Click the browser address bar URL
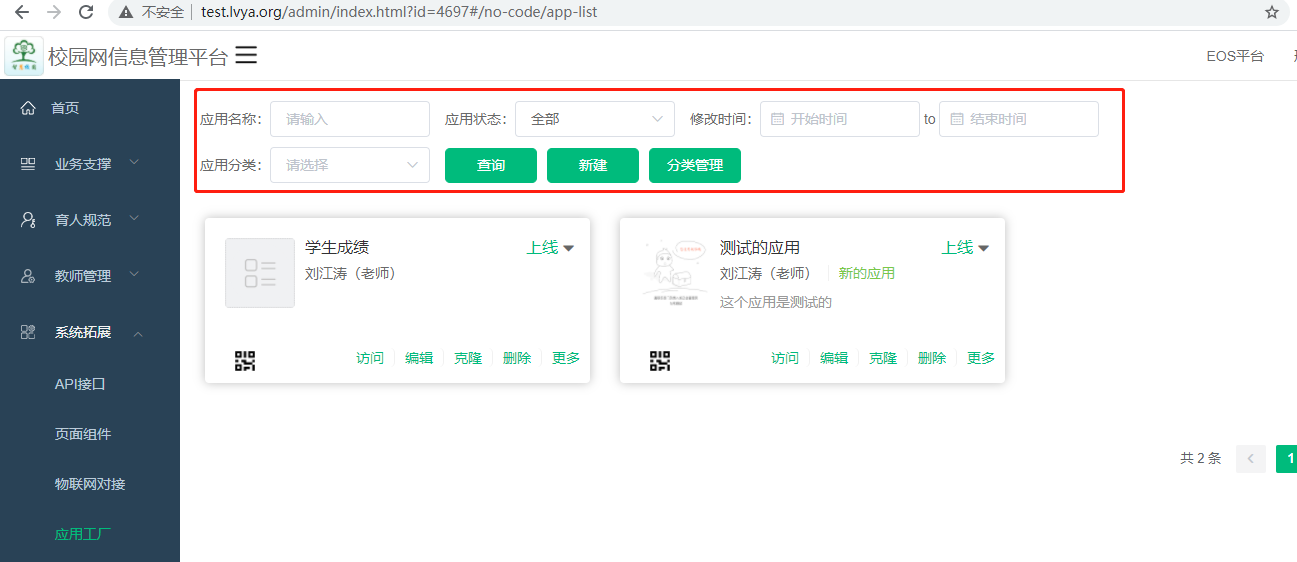 pyautogui.click(x=399, y=13)
